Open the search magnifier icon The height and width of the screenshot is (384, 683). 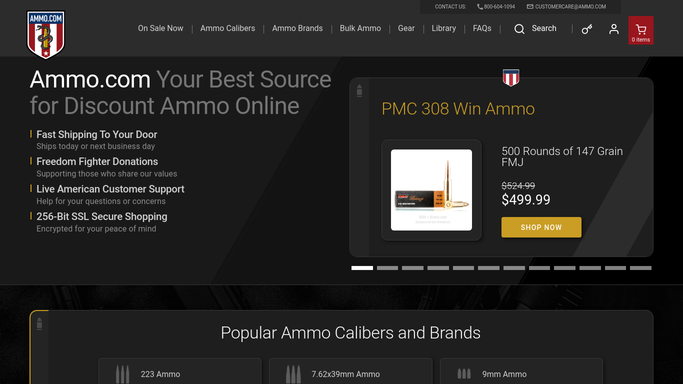[x=519, y=29]
